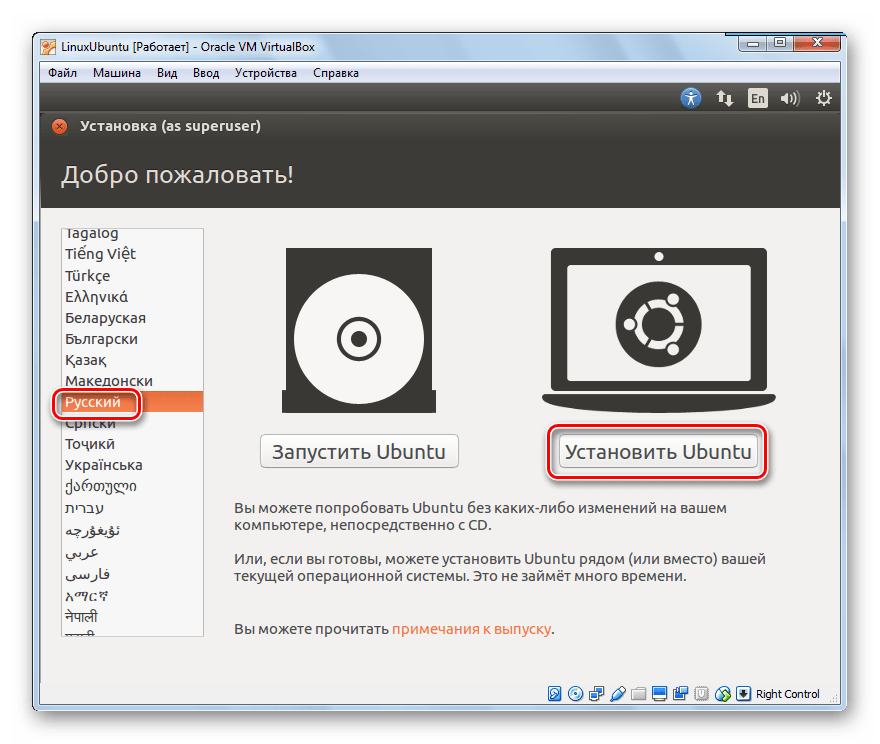
Task: Click the display monitor status icon
Action: tap(660, 694)
